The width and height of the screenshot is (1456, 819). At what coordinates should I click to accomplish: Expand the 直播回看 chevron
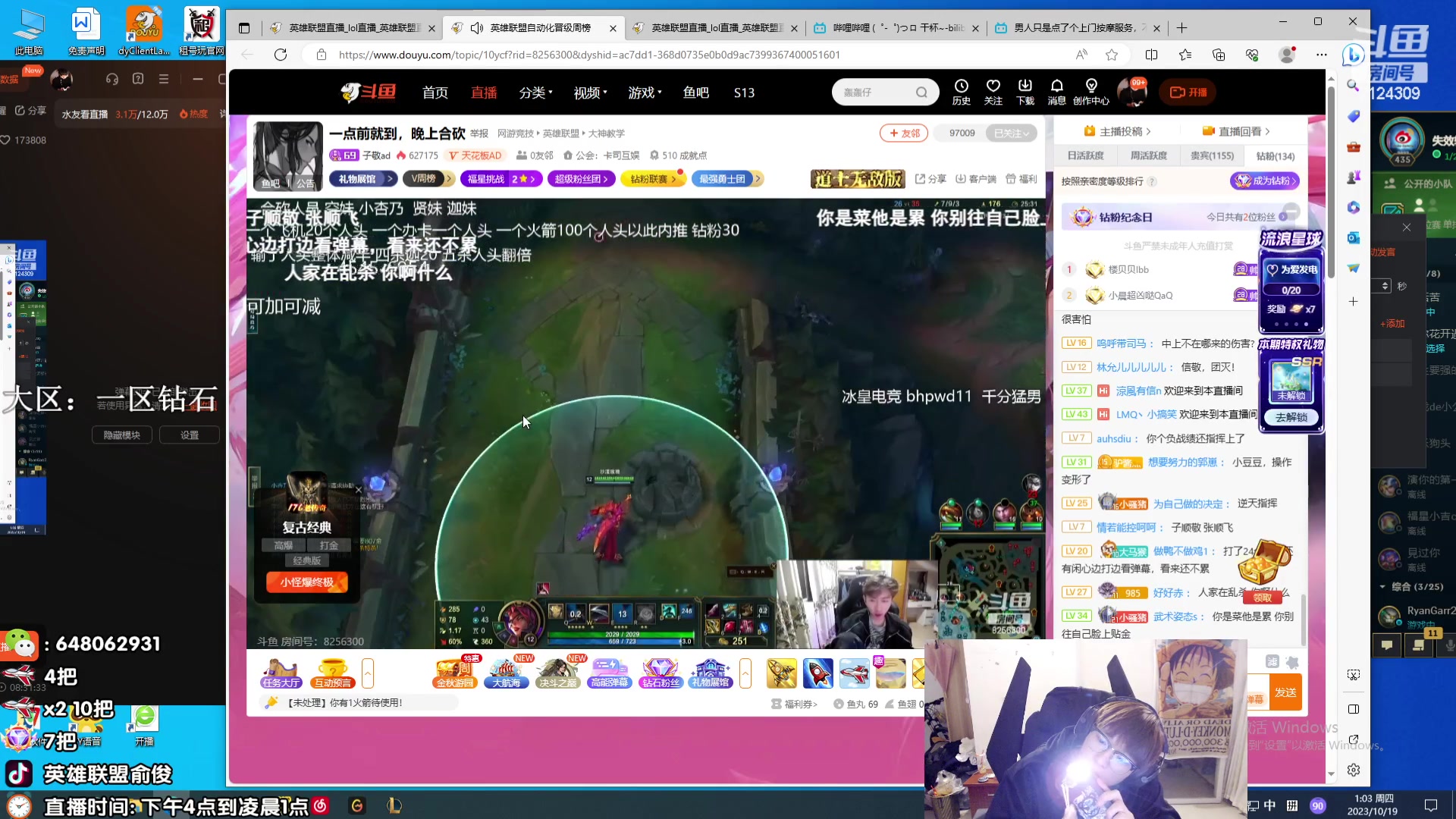pos(1267,131)
